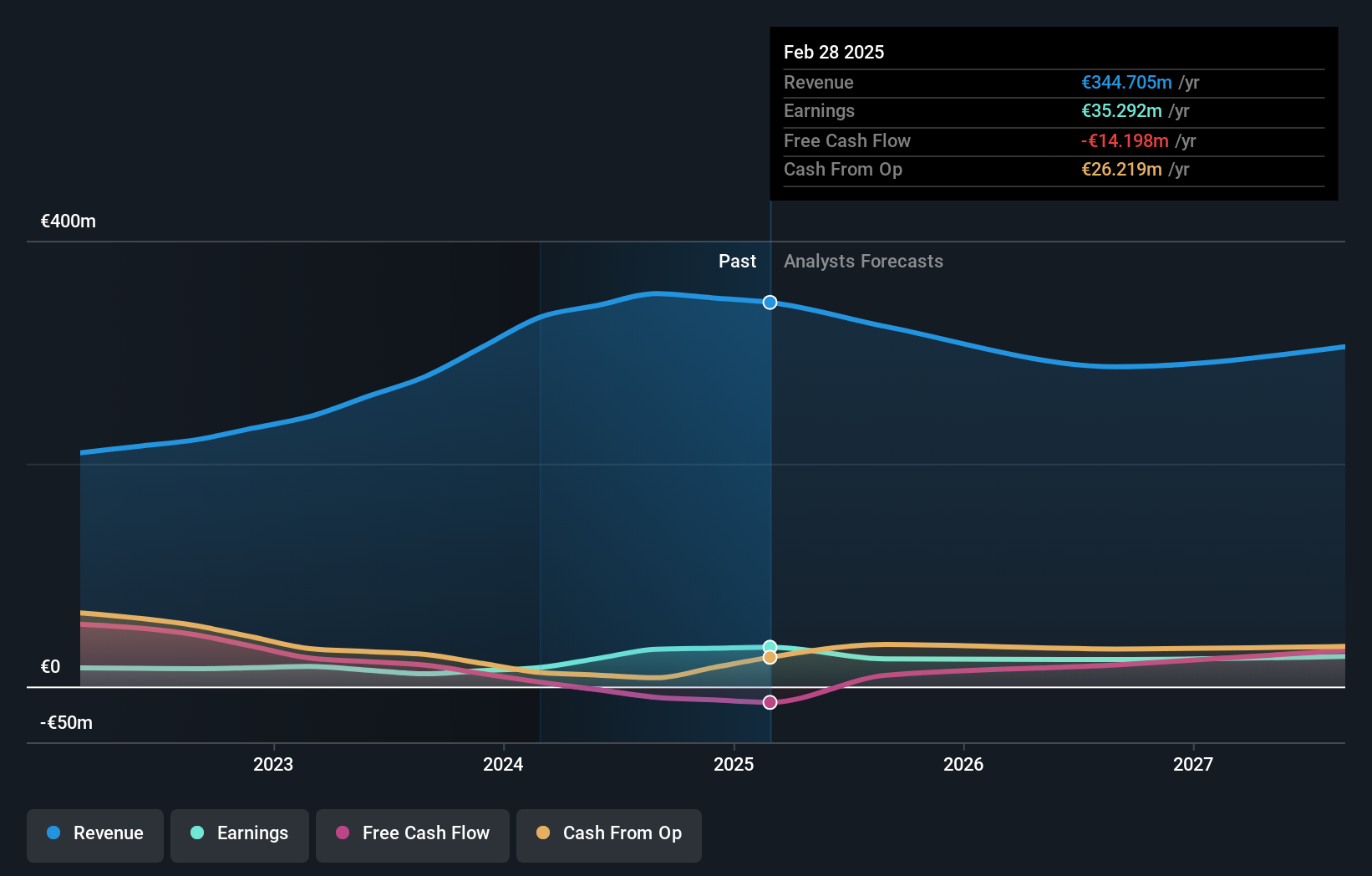Switch to the Past section of the chart
The width and height of the screenshot is (1372, 876).
click(737, 261)
